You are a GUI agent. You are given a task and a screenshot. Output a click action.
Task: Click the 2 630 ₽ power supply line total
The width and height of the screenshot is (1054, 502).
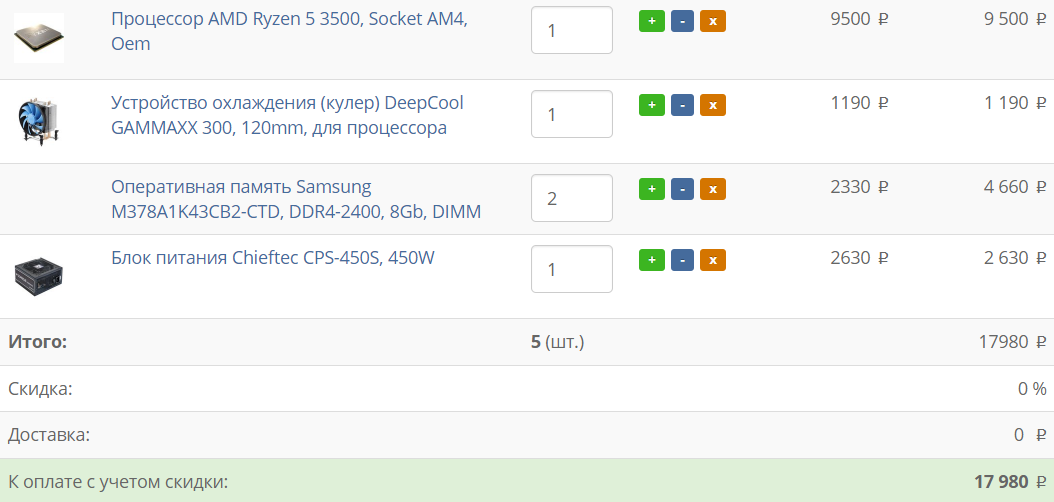coord(1015,258)
